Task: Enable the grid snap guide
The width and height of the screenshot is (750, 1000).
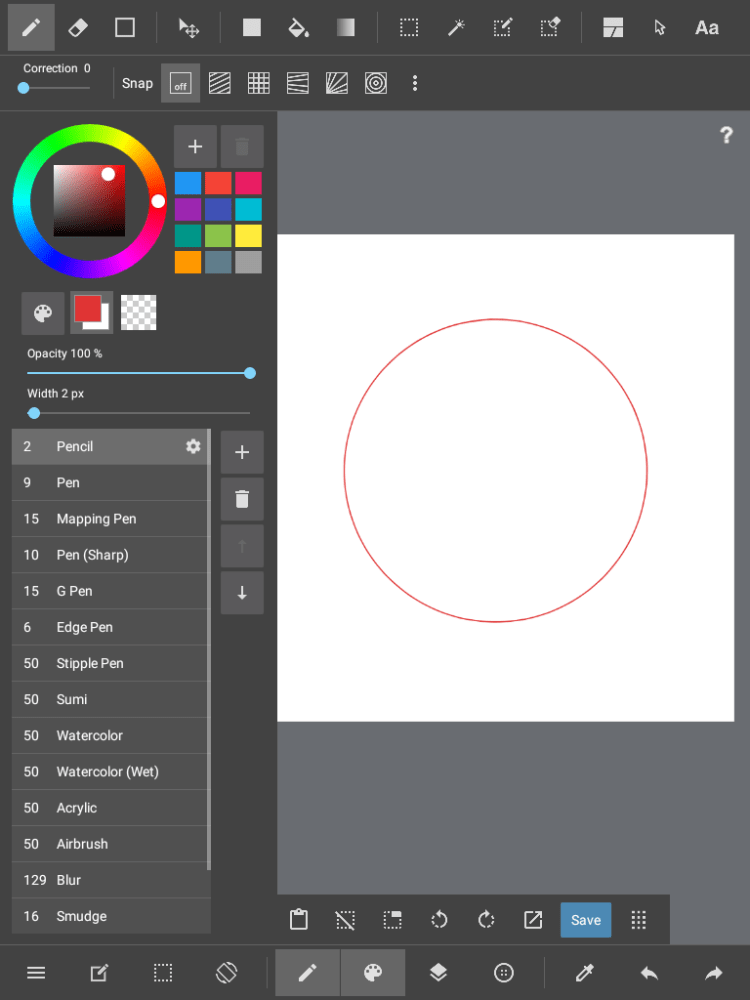Action: point(259,84)
